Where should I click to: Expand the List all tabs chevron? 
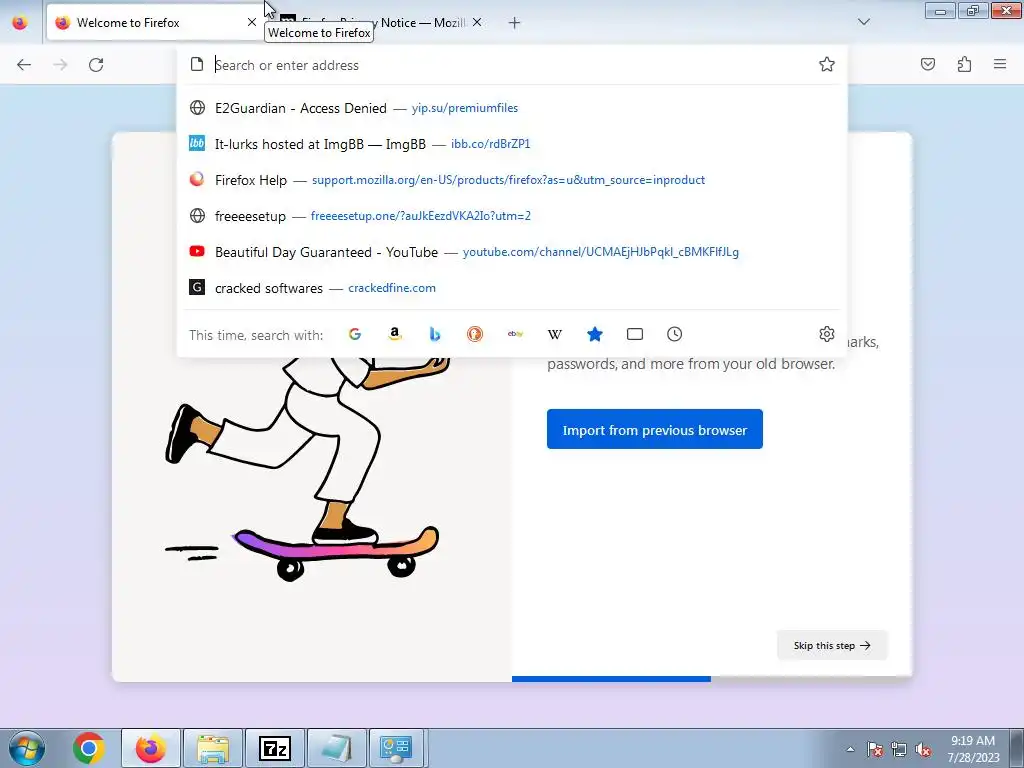tap(864, 22)
